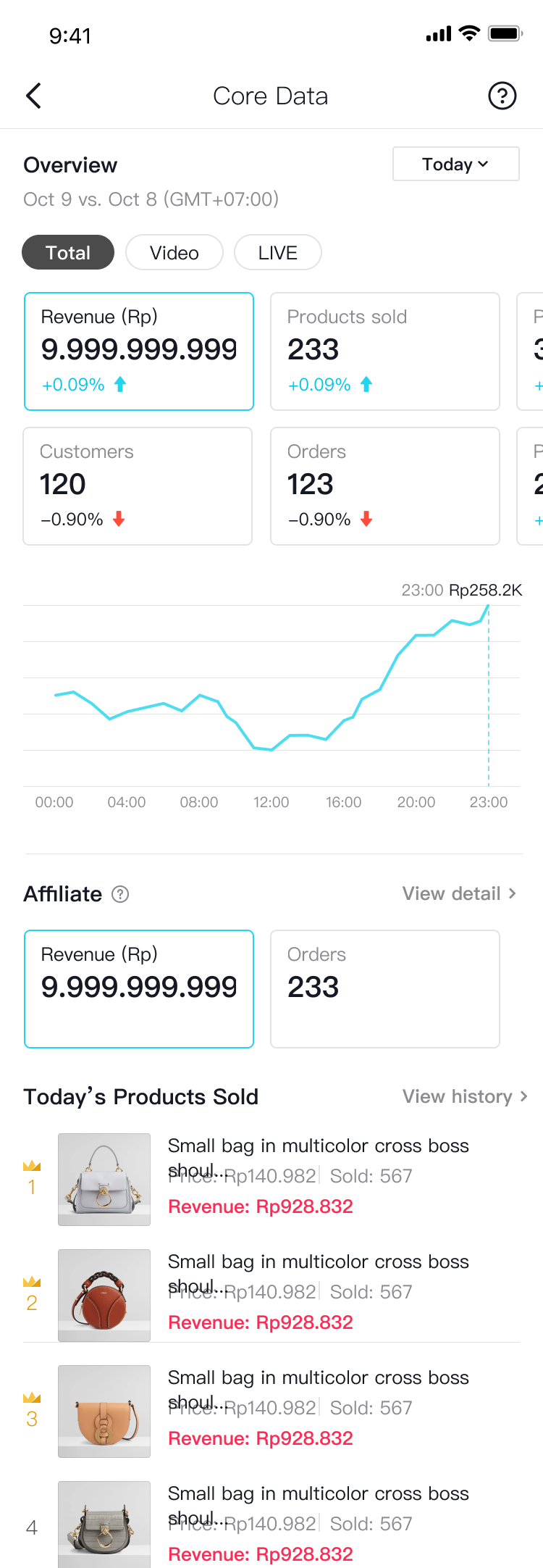Click the Customers red down arrow
Viewport: 543px width, 1568px height.
click(x=119, y=519)
